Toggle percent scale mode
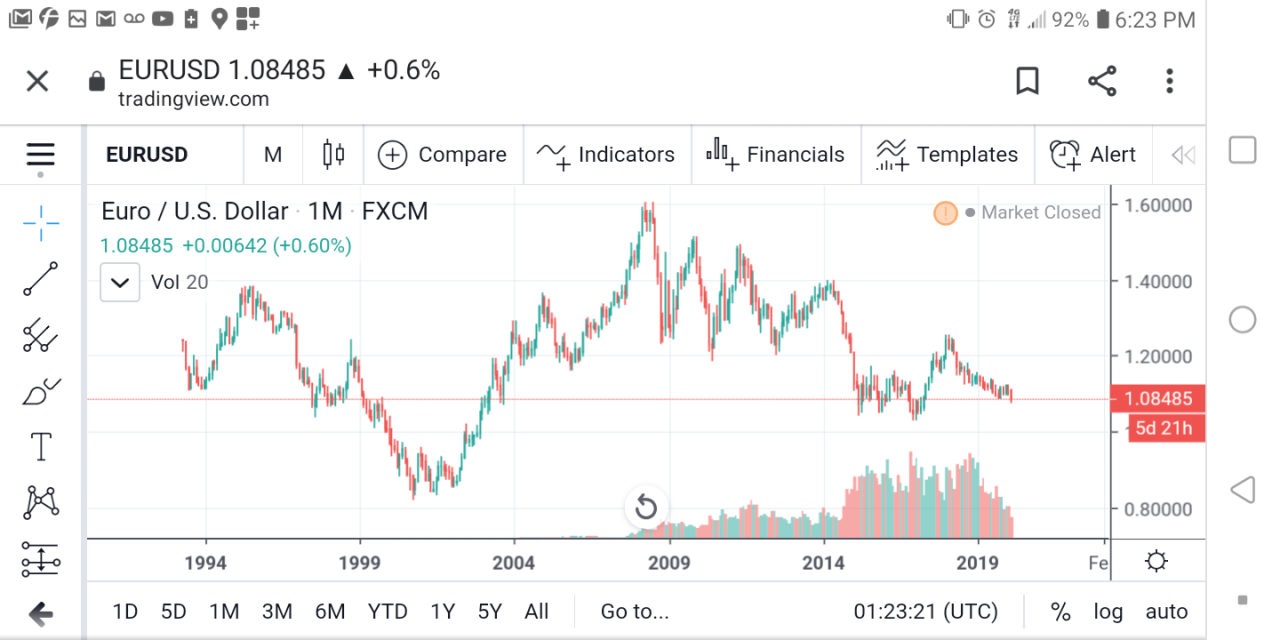Image resolution: width=1280 pixels, height=640 pixels. [1060, 612]
